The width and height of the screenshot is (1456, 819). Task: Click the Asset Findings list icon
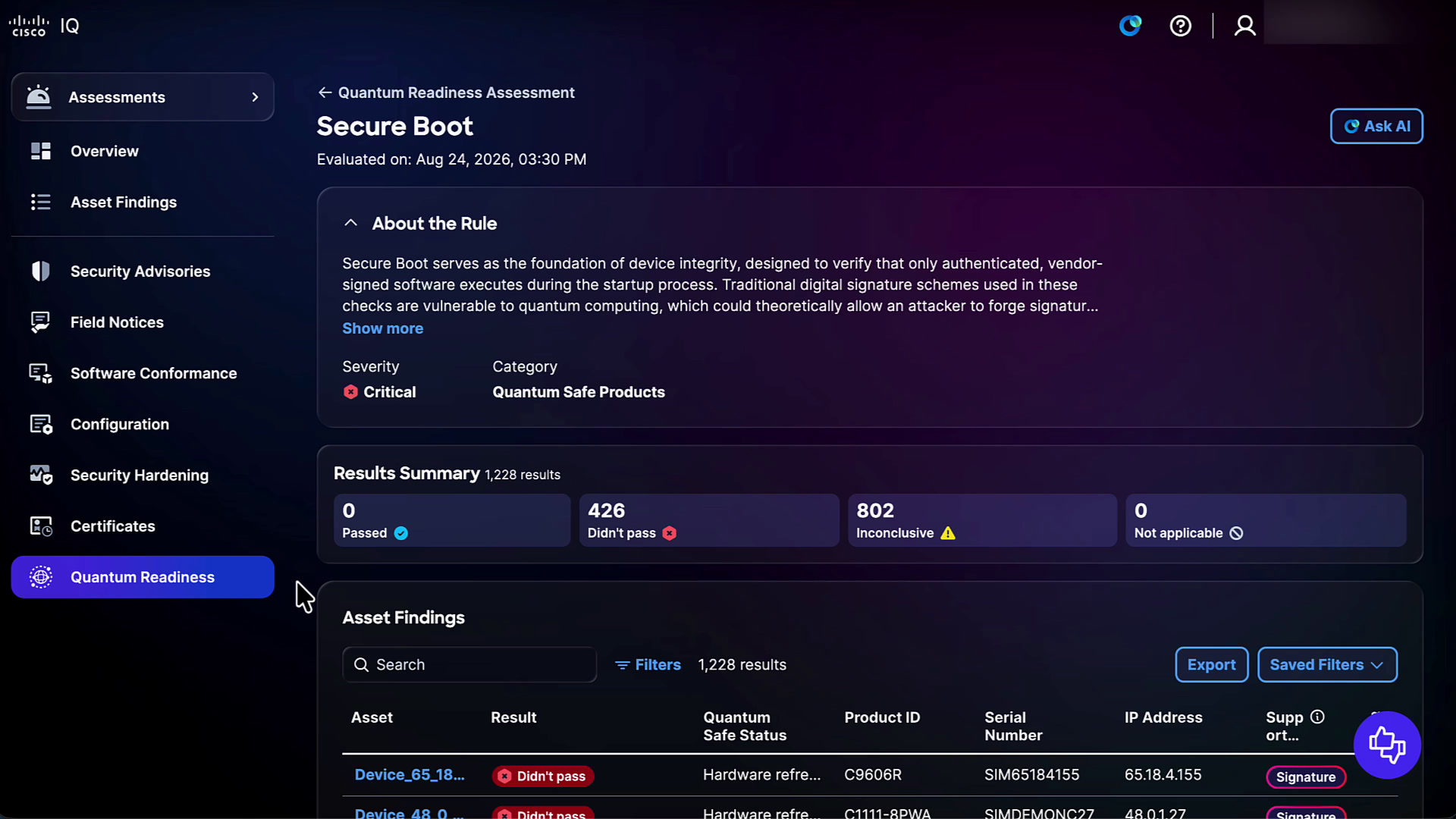(41, 202)
